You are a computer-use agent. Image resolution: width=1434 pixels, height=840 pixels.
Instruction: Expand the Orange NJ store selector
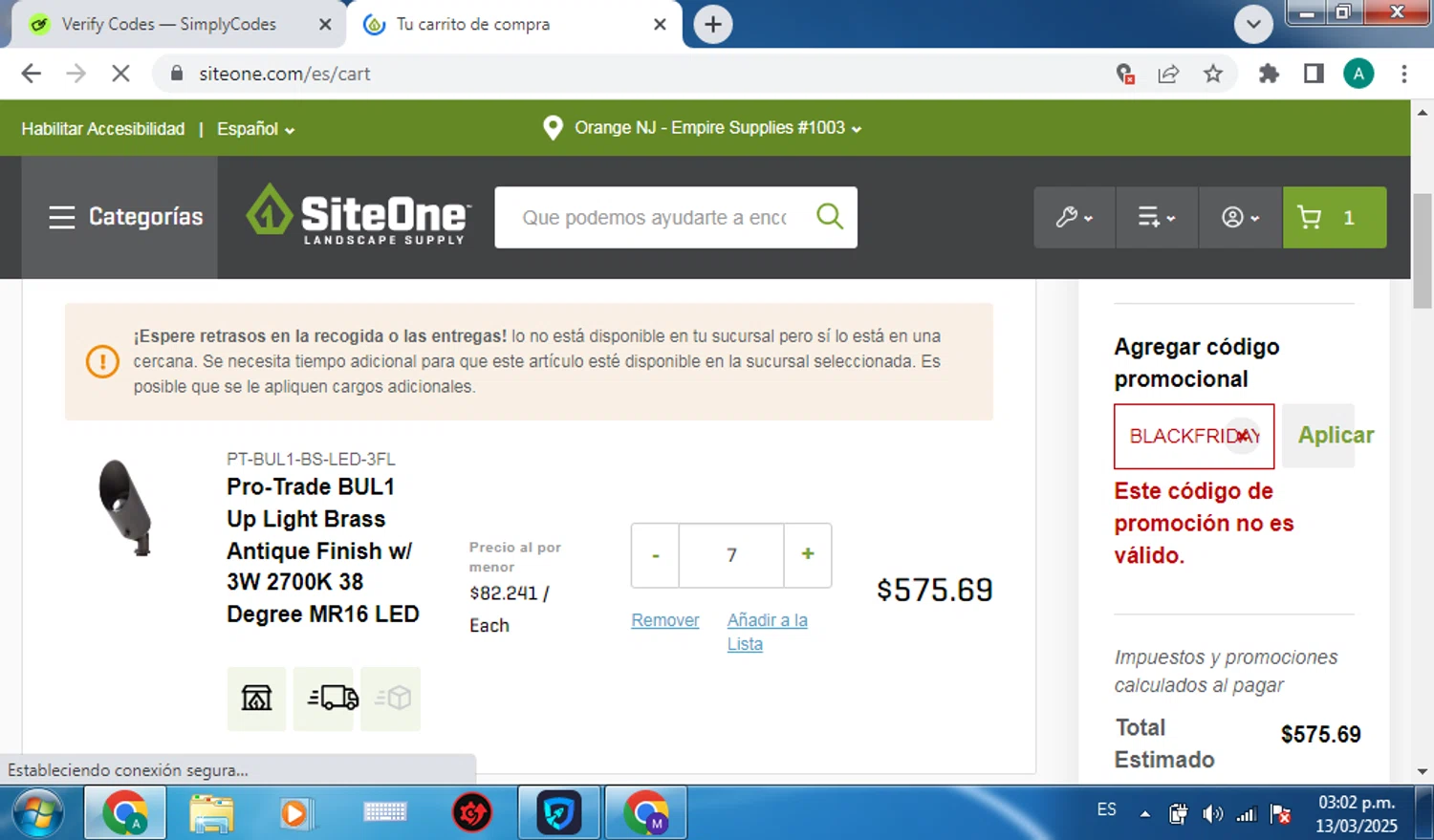click(x=718, y=127)
